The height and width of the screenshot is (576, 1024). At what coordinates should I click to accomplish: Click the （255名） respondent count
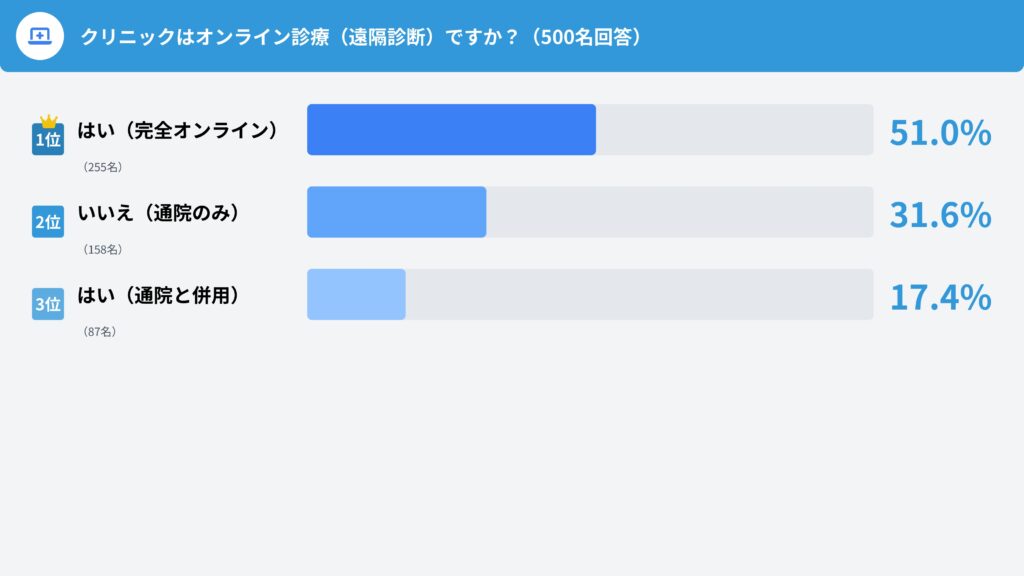tap(102, 168)
